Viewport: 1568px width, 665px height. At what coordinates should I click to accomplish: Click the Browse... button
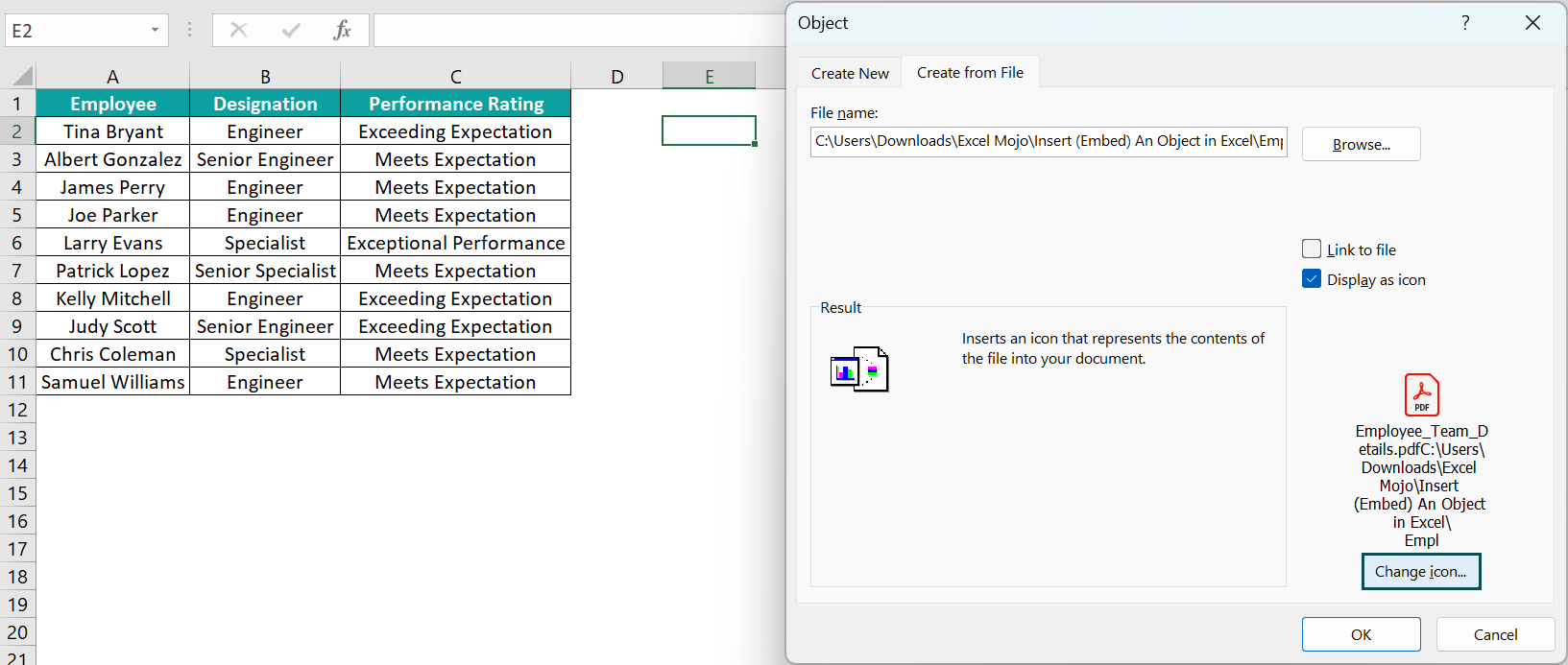1361,145
